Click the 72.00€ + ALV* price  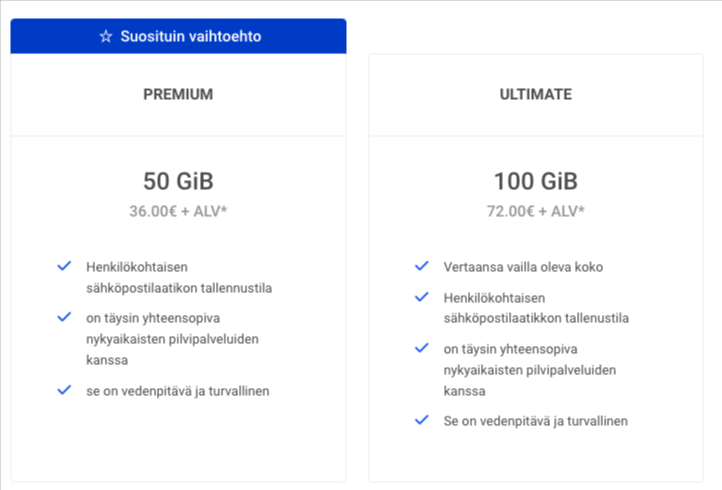[x=536, y=211]
